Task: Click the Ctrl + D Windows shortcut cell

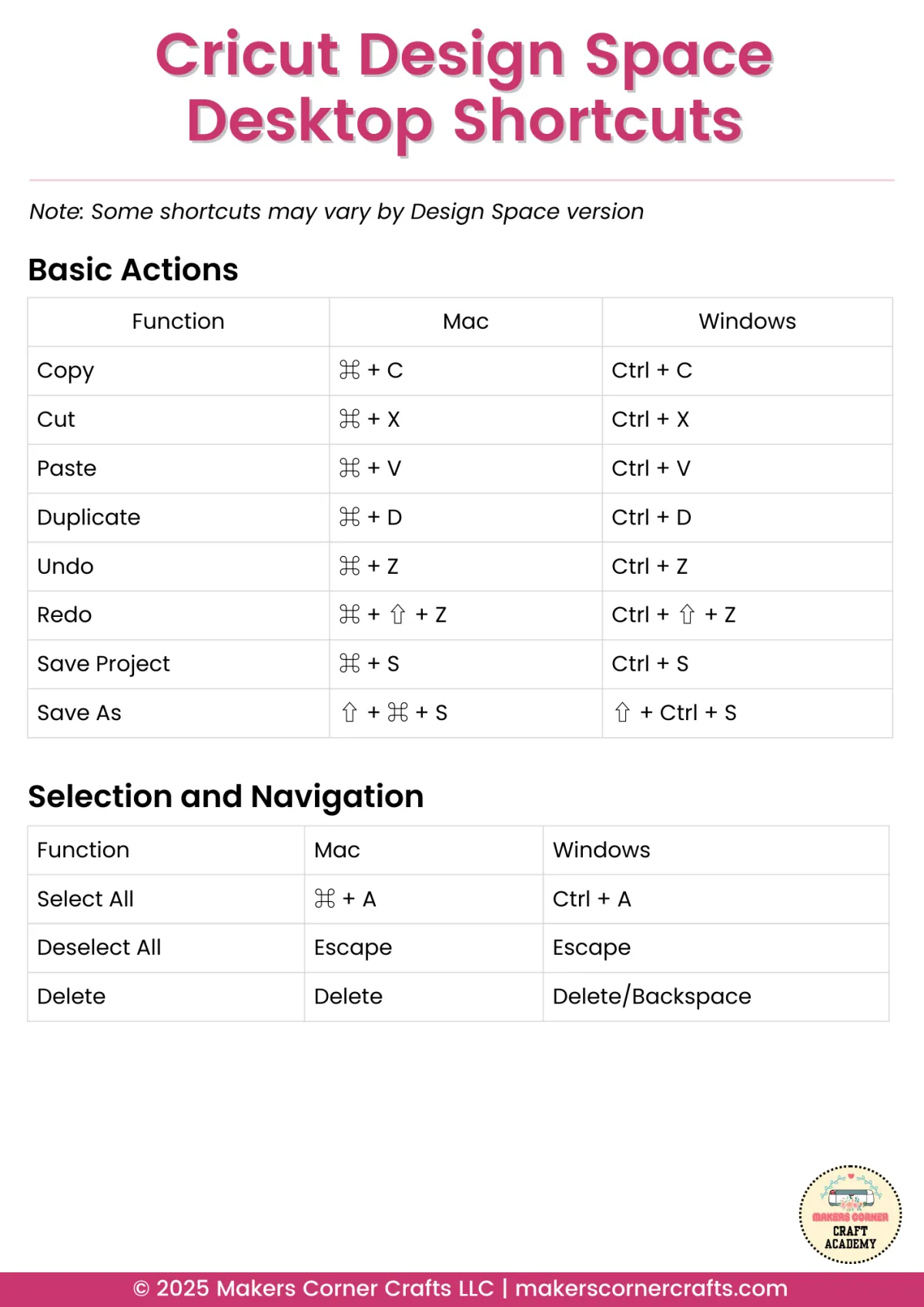Action: coord(651,518)
